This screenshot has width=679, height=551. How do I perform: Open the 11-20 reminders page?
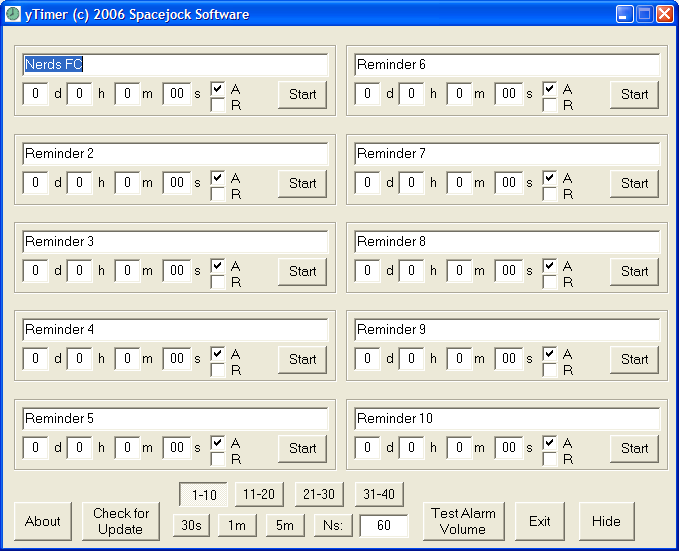tap(260, 494)
